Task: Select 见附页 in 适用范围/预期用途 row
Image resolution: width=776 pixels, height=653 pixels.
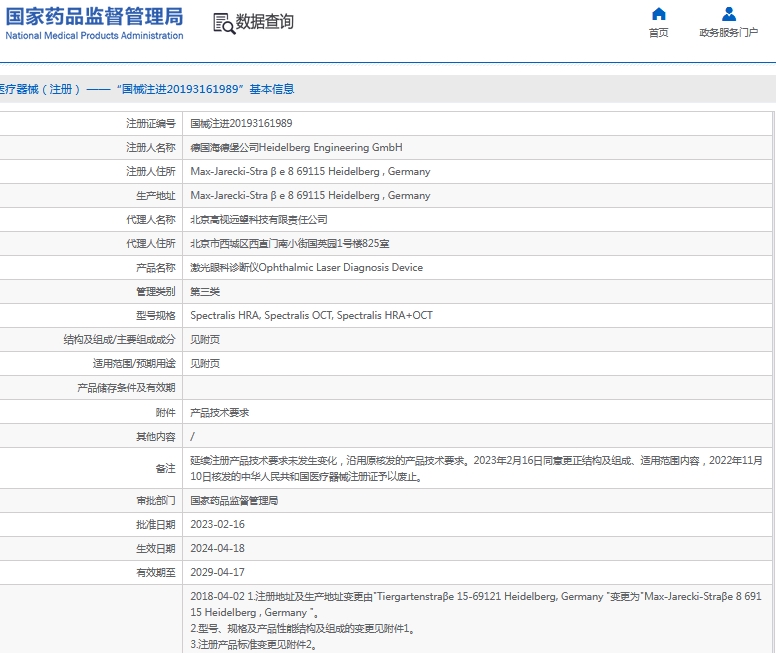Action: [x=205, y=363]
